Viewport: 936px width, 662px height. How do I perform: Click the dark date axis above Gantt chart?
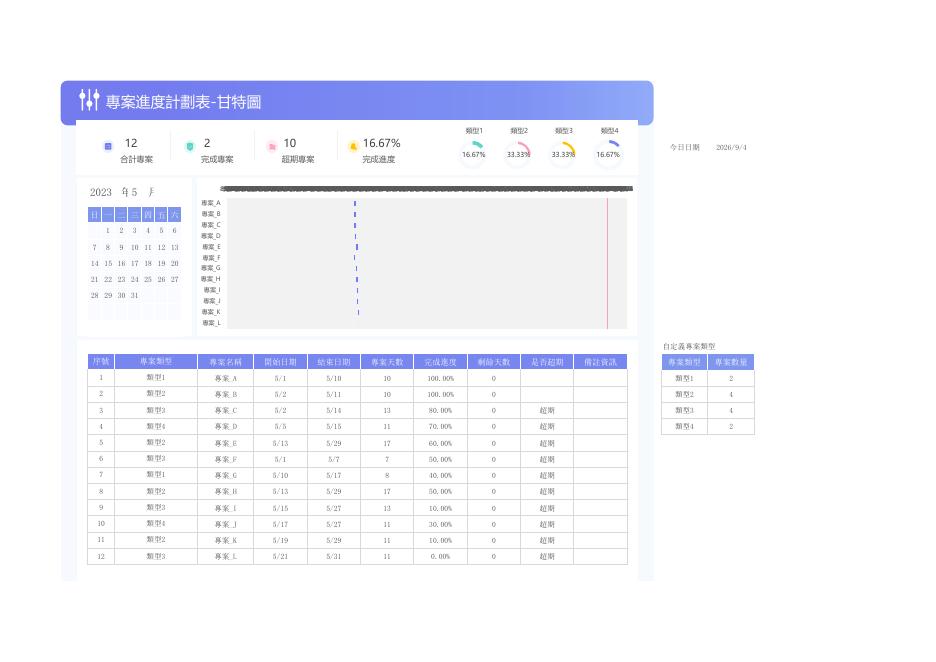click(x=427, y=189)
